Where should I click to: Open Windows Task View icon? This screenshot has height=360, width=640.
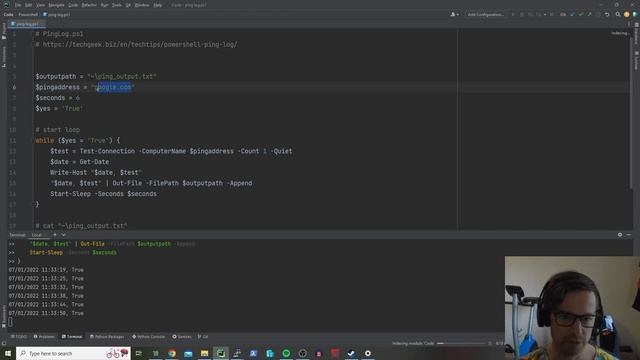[x=139, y=353]
